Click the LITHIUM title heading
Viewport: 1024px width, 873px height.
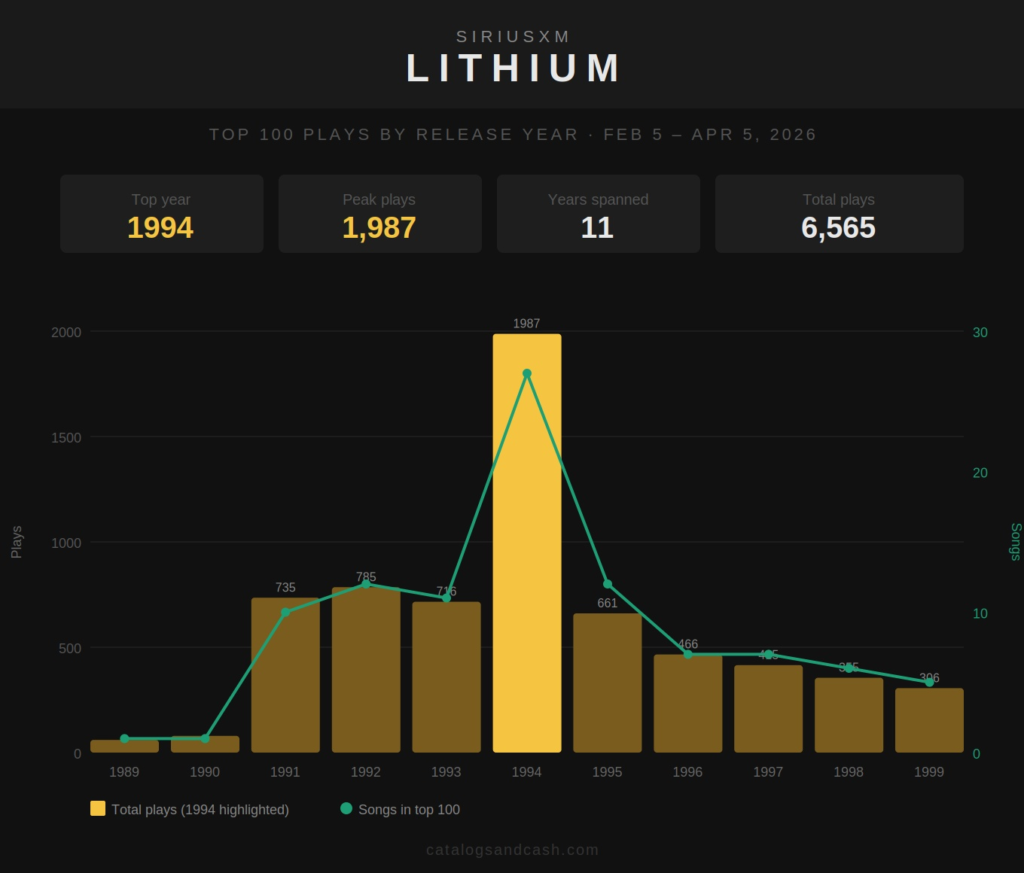tap(513, 68)
